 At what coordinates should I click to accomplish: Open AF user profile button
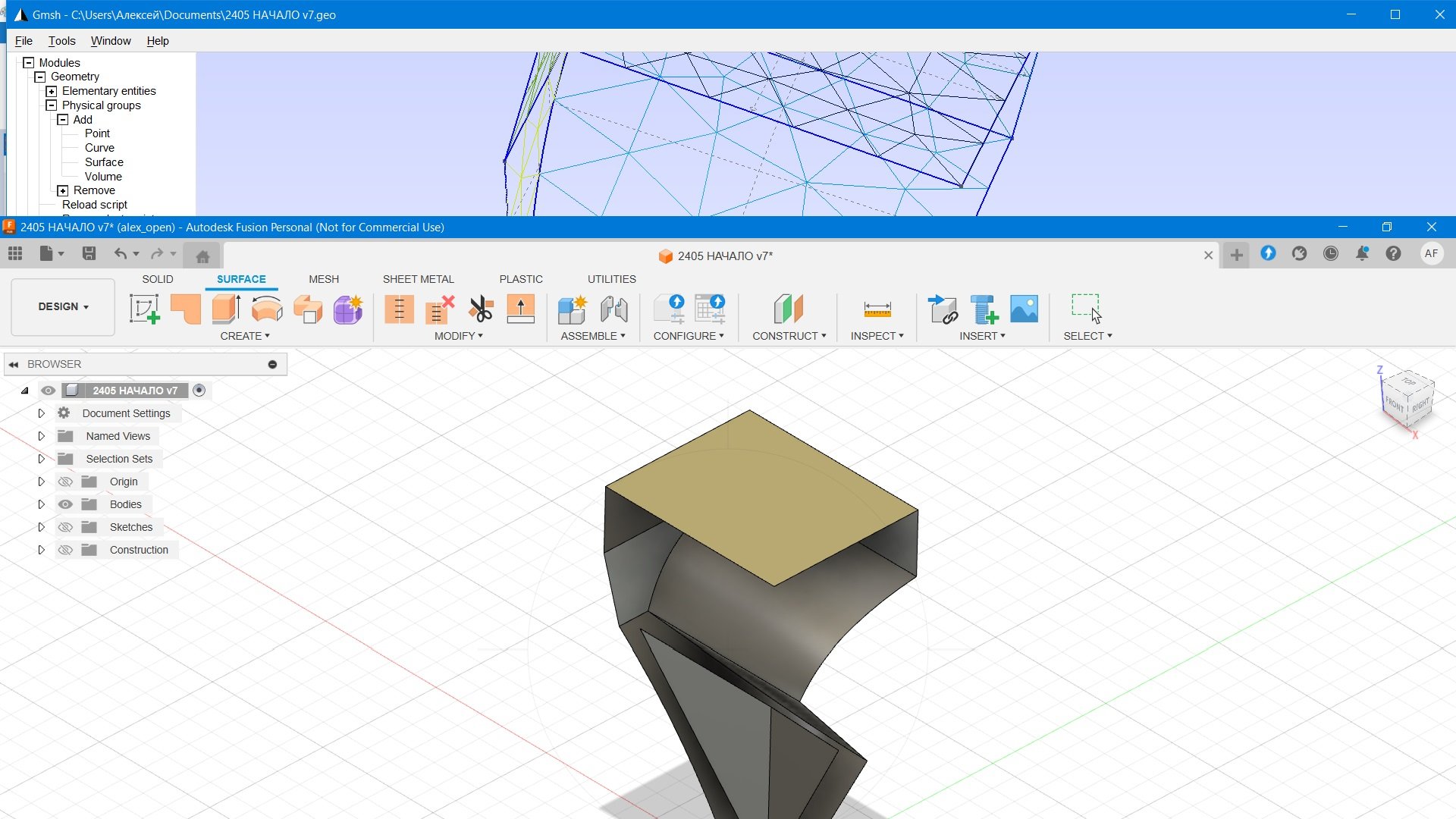[1431, 254]
